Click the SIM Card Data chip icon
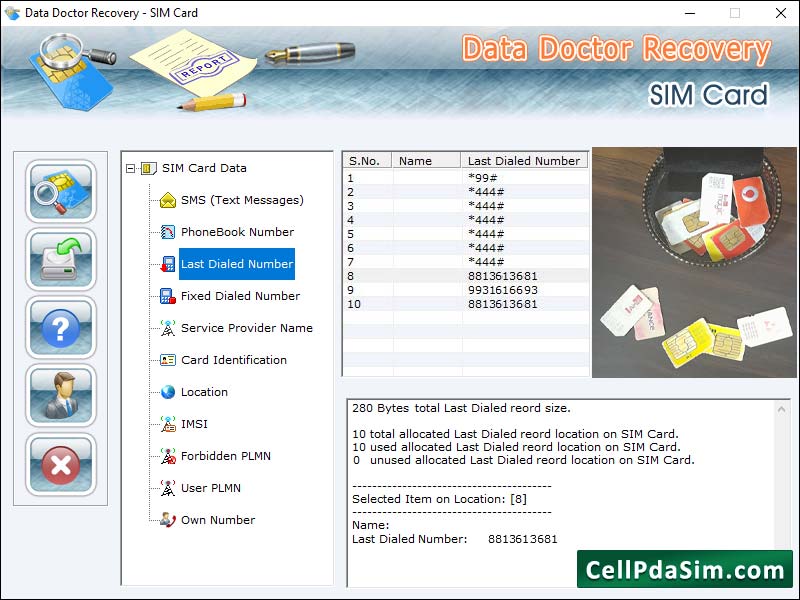 coord(148,168)
